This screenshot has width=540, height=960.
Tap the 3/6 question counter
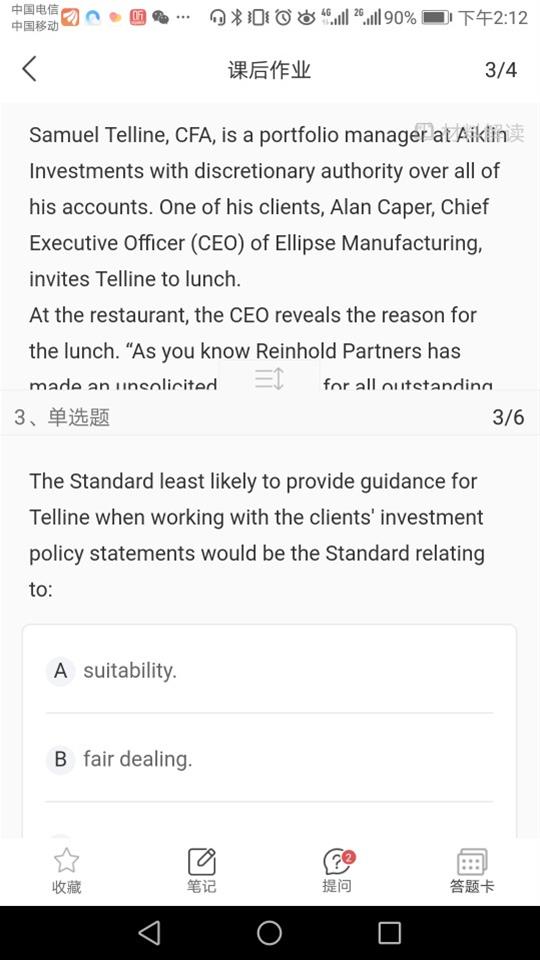point(508,417)
